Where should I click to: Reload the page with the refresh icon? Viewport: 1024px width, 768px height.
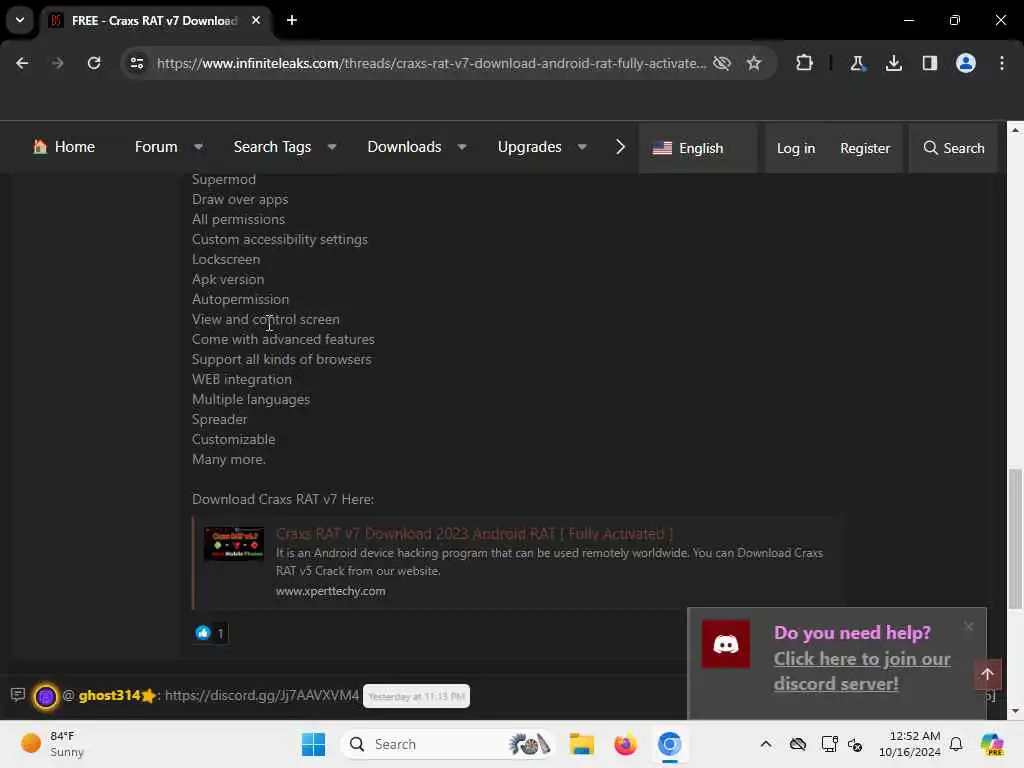click(94, 63)
